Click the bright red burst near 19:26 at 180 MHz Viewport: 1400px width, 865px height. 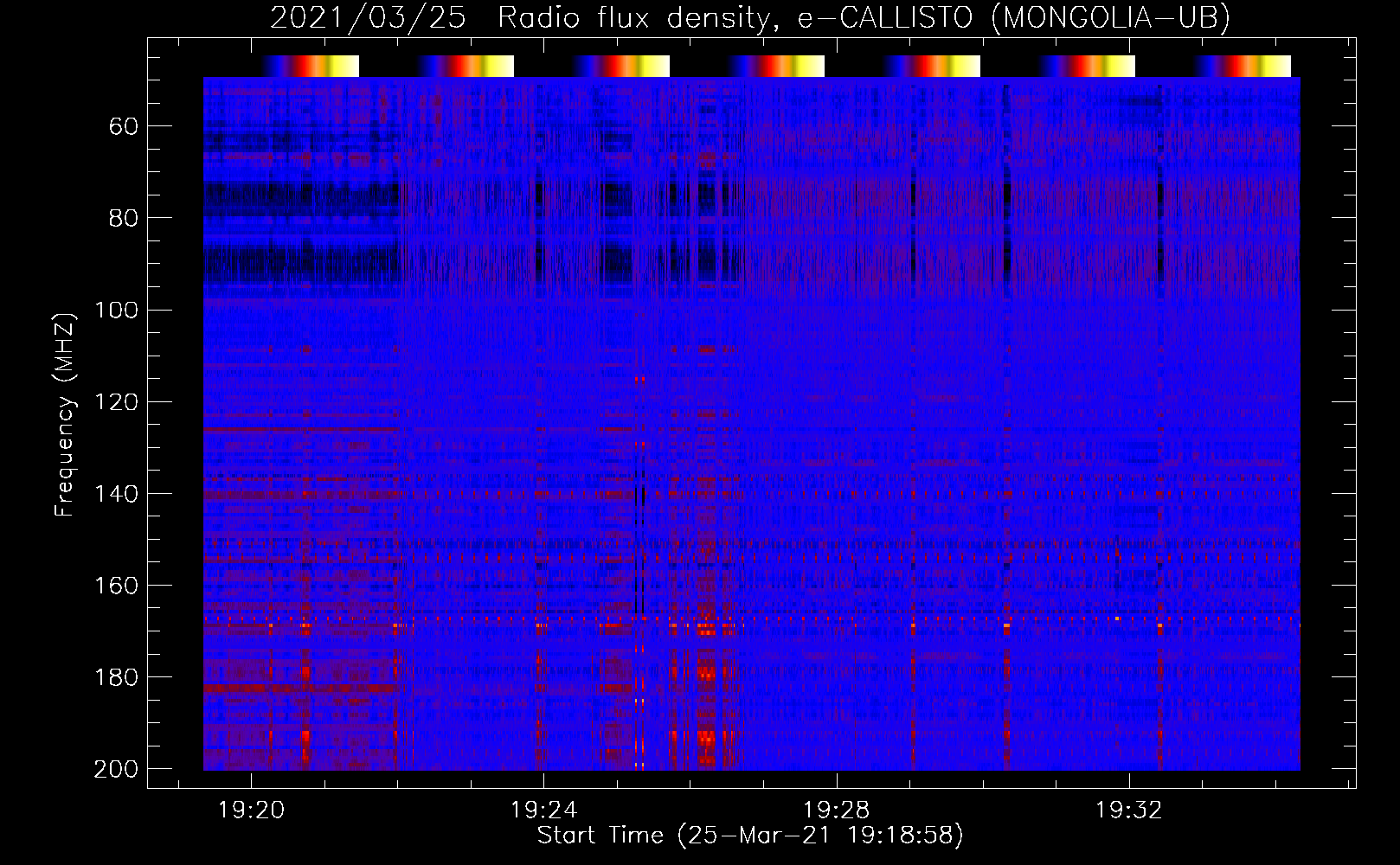tap(706, 673)
